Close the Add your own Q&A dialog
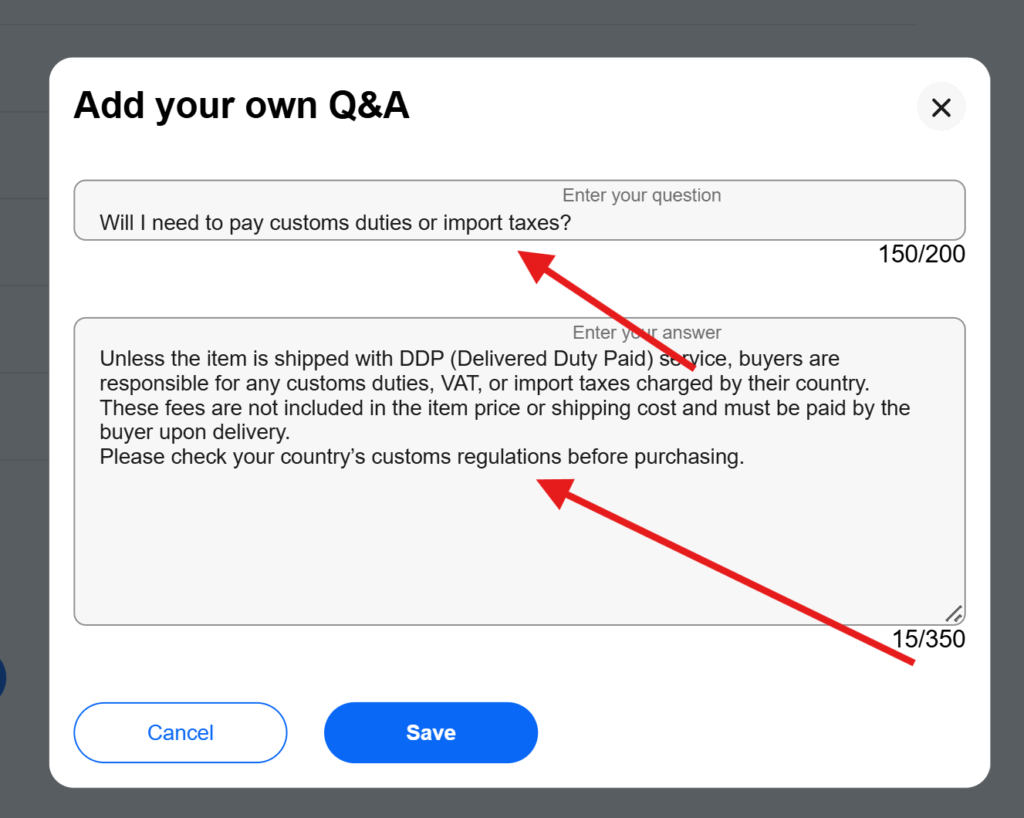 pos(941,108)
